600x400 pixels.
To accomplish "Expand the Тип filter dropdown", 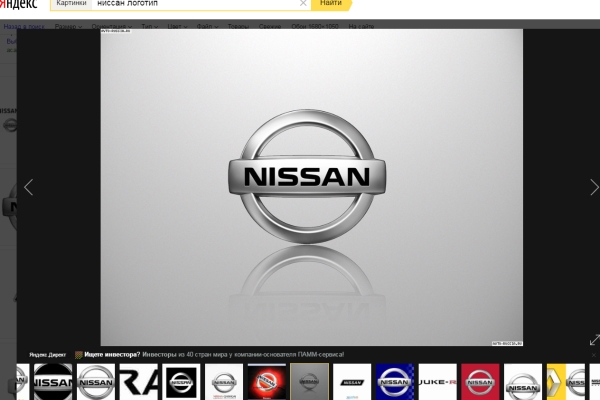I will (150, 26).
